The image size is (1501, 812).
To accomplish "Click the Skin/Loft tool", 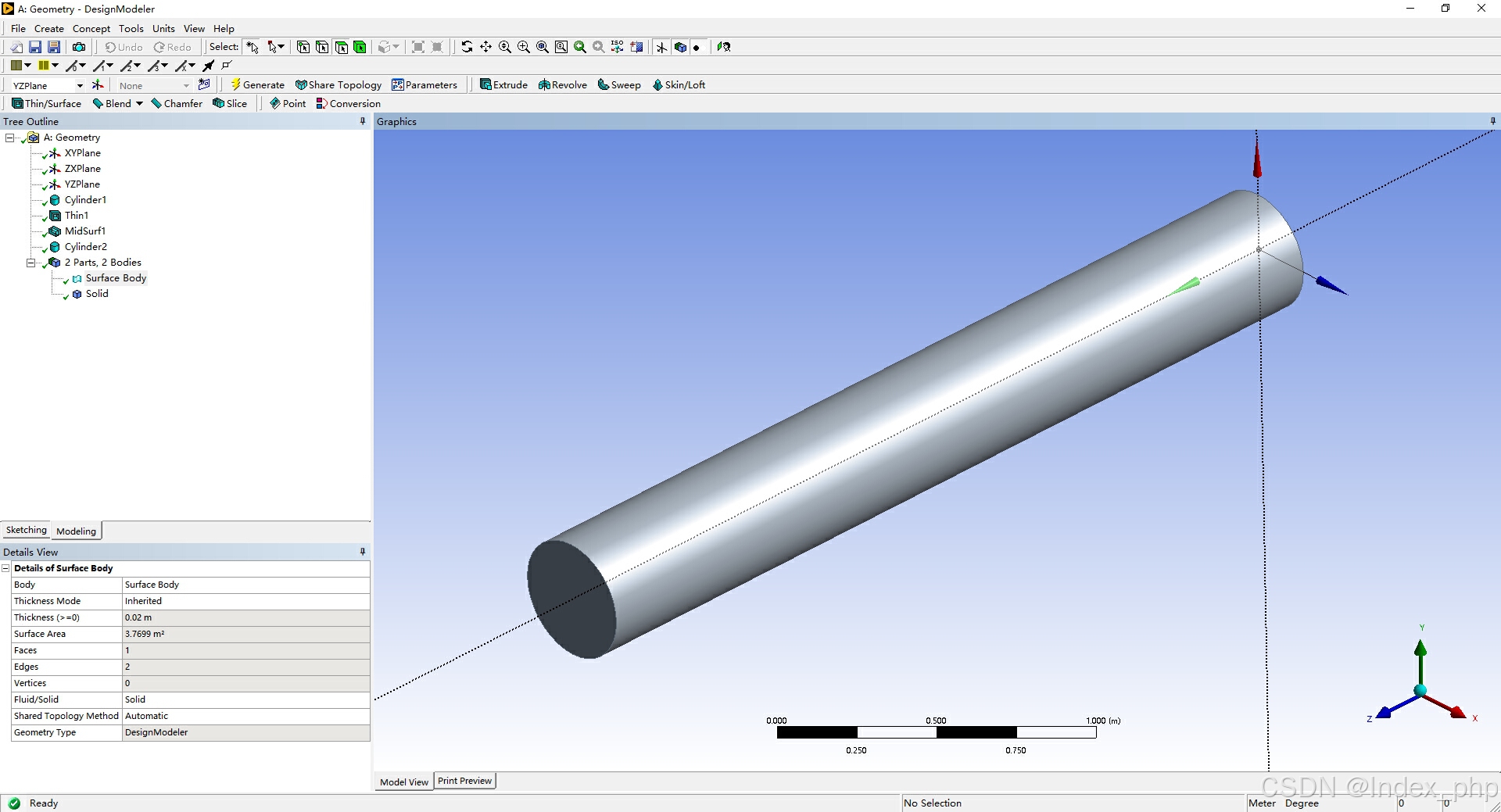I will [679, 84].
